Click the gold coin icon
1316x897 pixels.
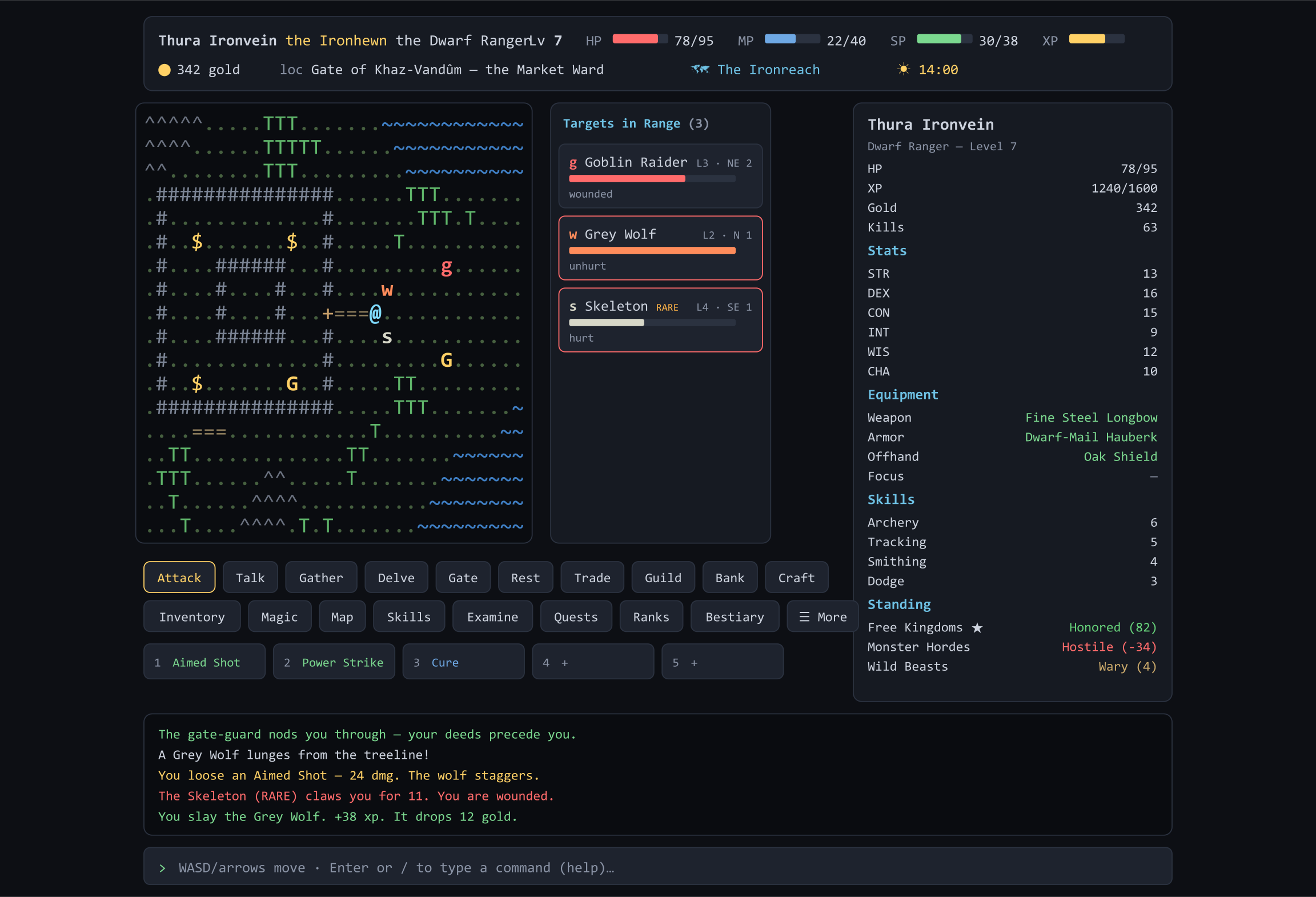[x=164, y=70]
